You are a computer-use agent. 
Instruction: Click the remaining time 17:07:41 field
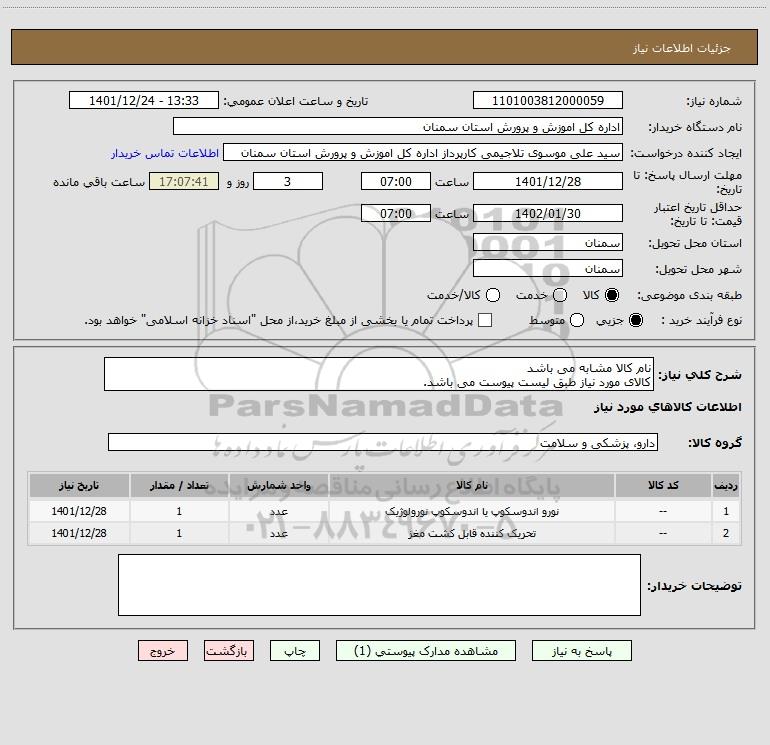(x=184, y=181)
